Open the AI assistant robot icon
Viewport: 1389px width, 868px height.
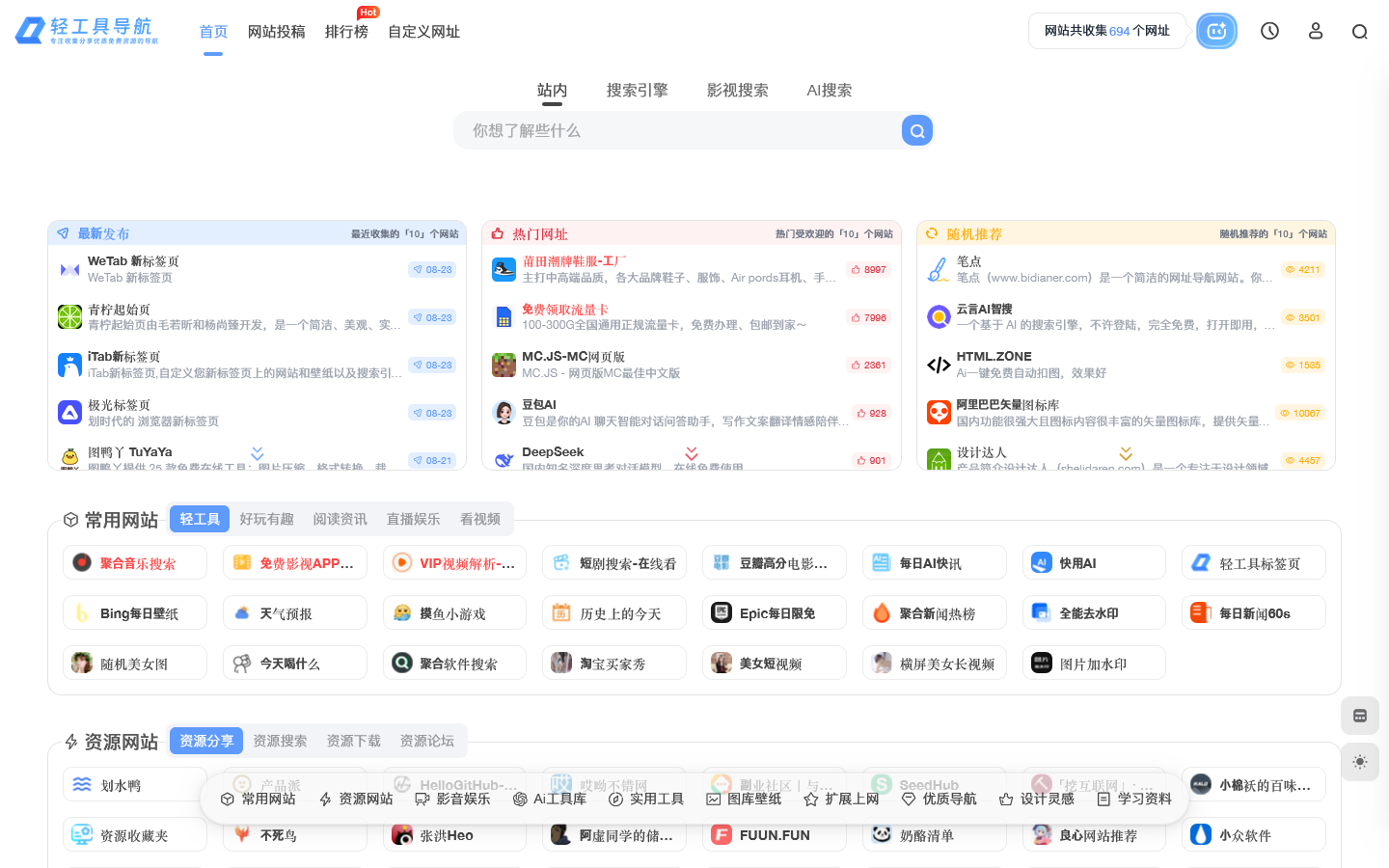click(1216, 31)
